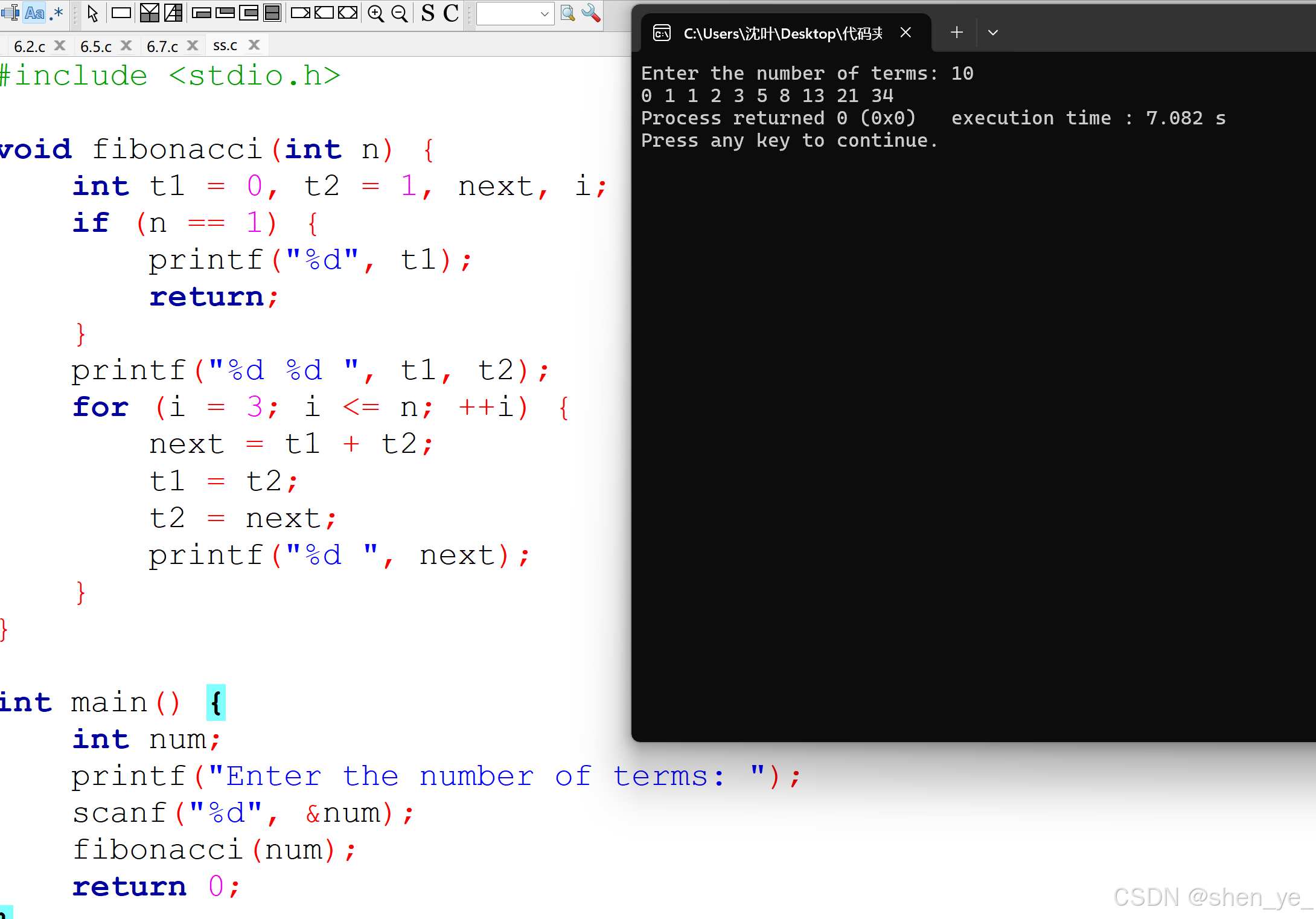Click the 'if (n == 1)' statement
1316x919 pixels.
(x=196, y=223)
